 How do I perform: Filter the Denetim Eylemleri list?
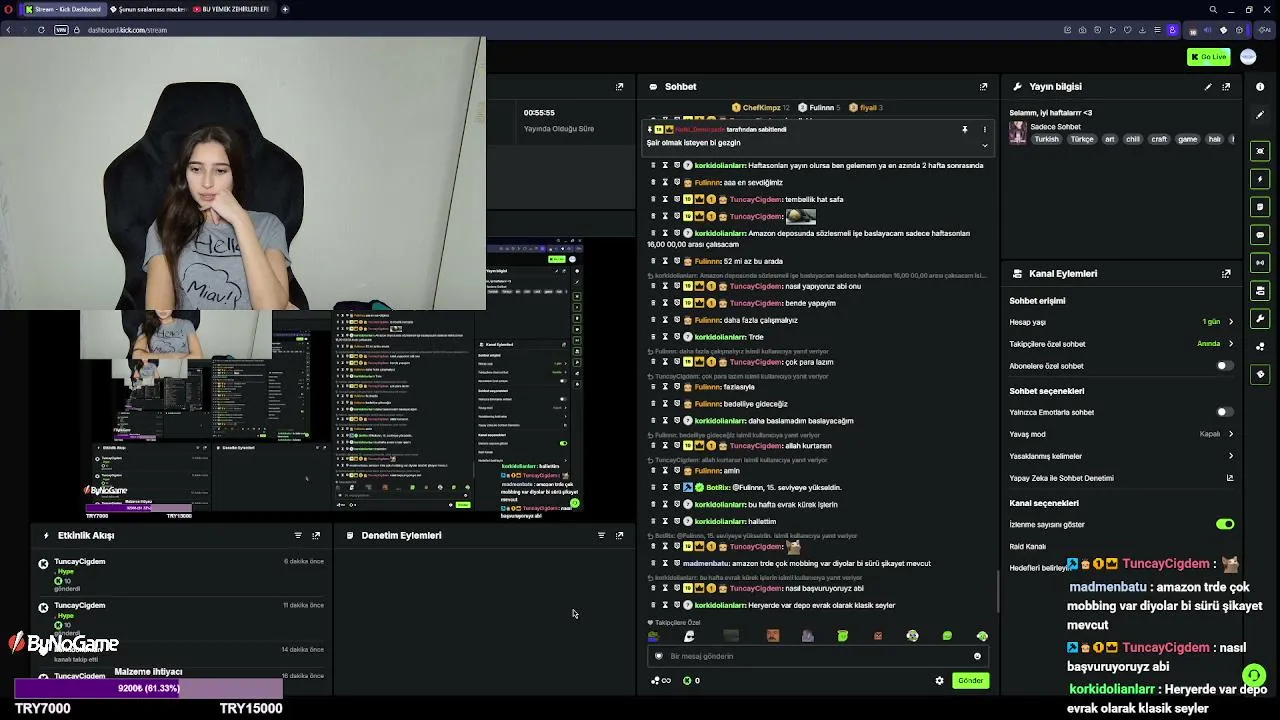(601, 536)
